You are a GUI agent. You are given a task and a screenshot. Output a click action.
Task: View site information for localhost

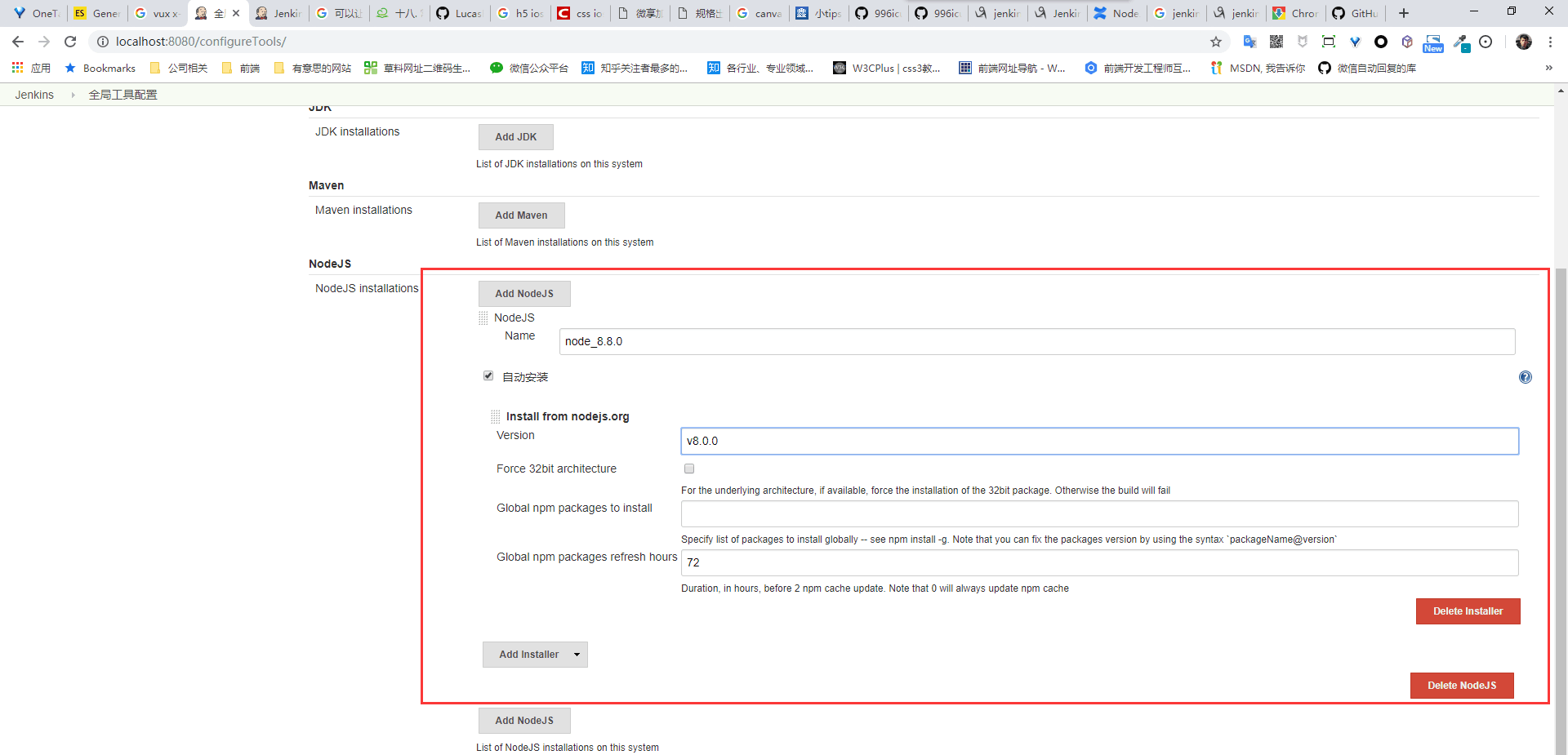(103, 42)
